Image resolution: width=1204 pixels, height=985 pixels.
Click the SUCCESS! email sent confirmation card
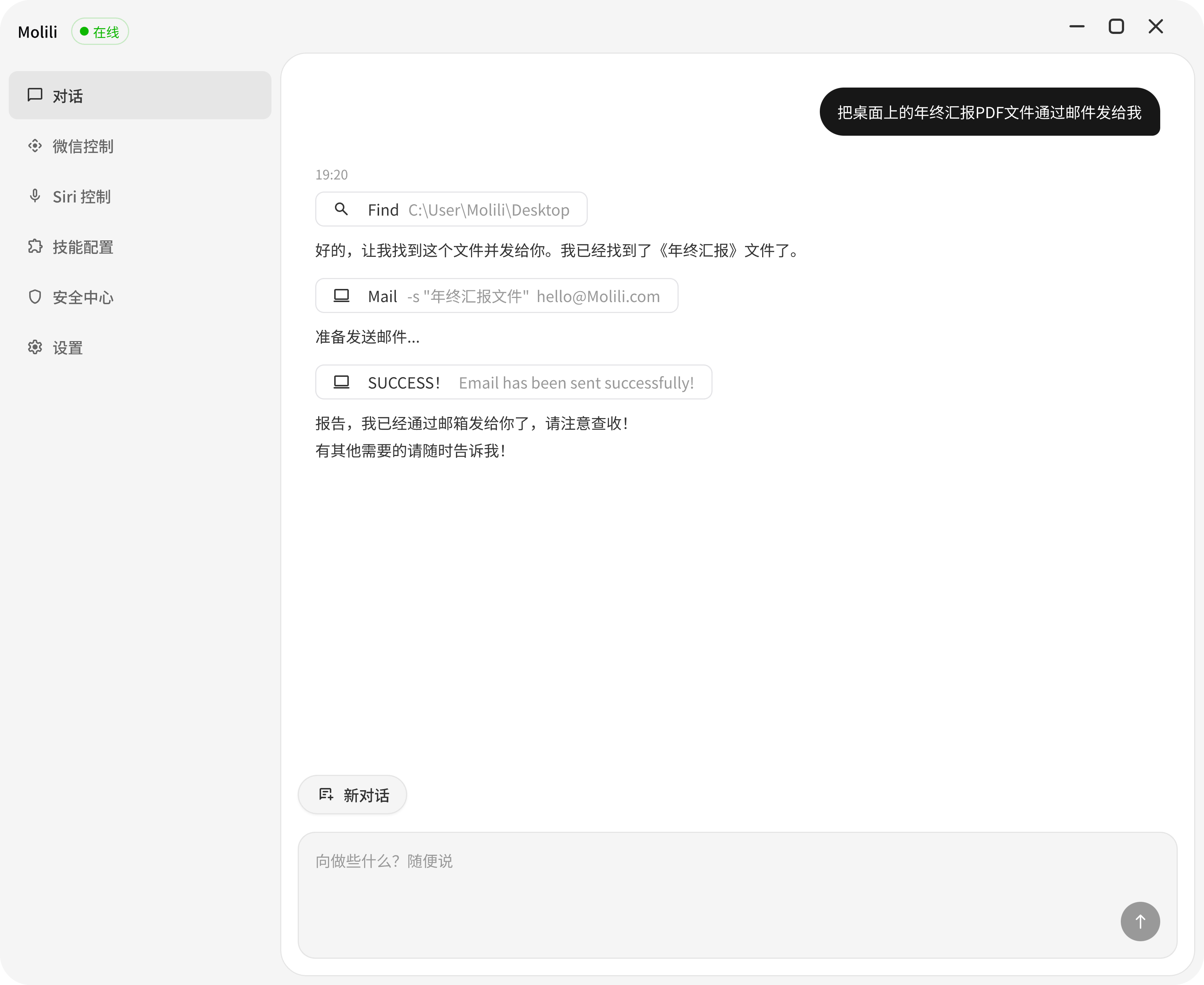(x=513, y=382)
